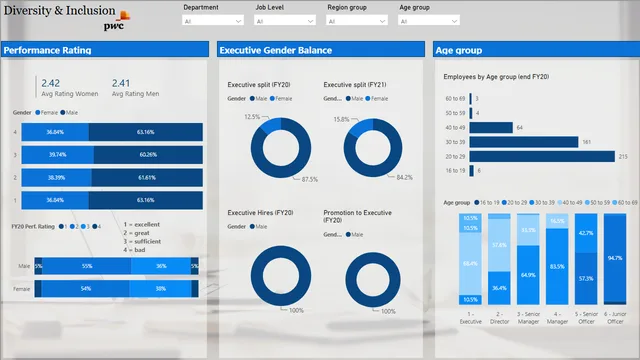
Task: Select the 55% segment in the Male bar
Action: pos(87,266)
